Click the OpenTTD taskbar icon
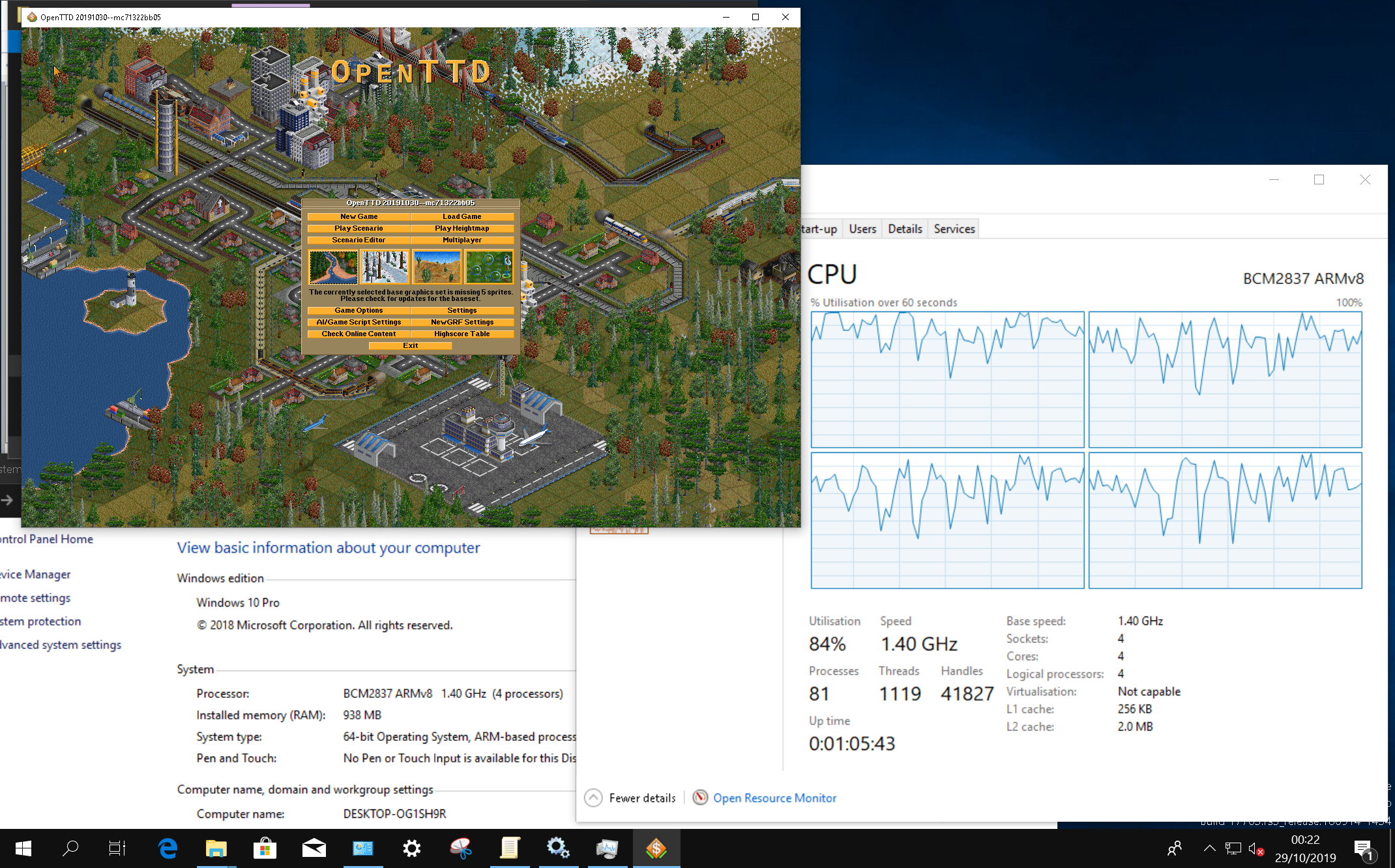Image resolution: width=1395 pixels, height=868 pixels. pyautogui.click(x=656, y=848)
